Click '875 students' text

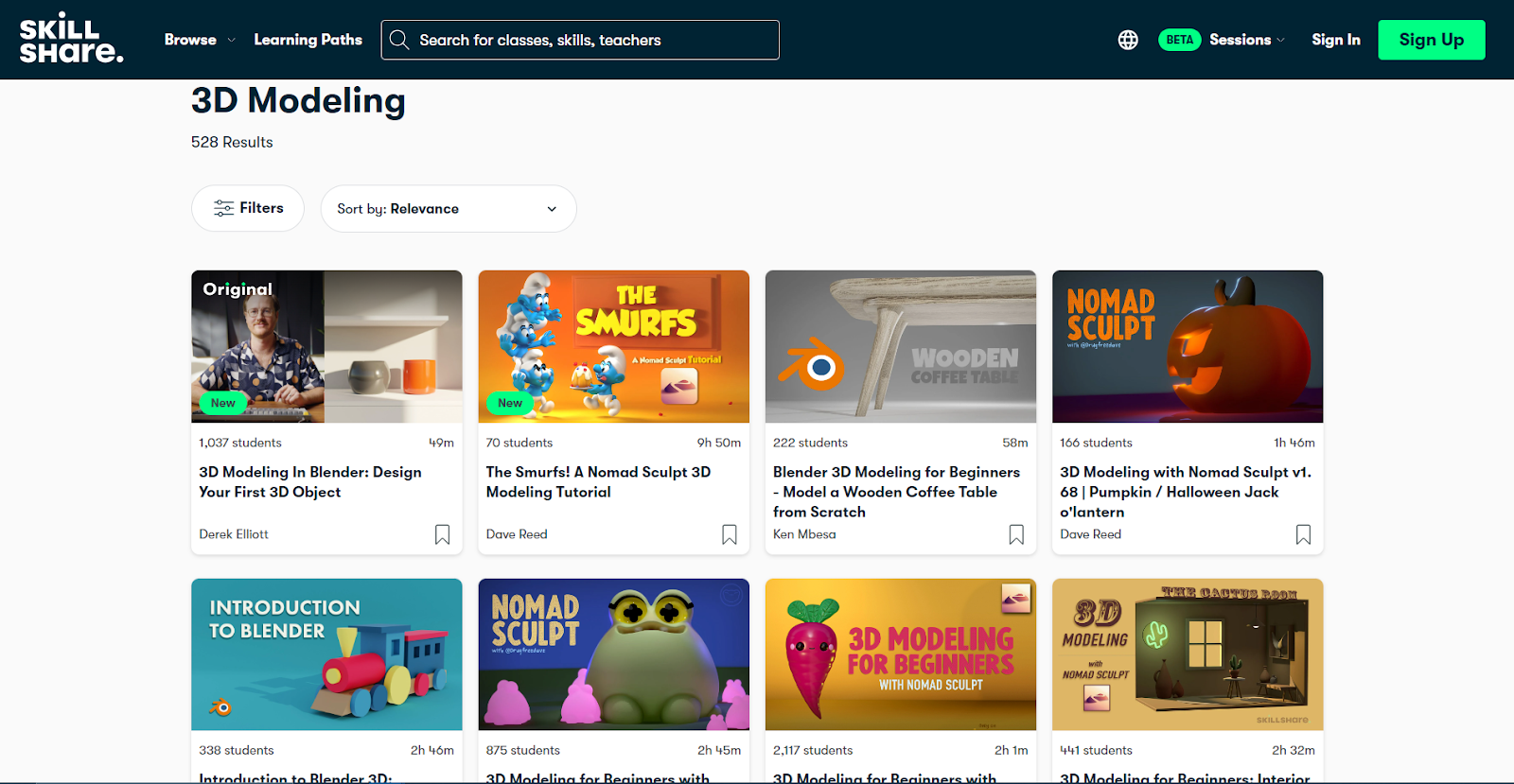point(523,750)
